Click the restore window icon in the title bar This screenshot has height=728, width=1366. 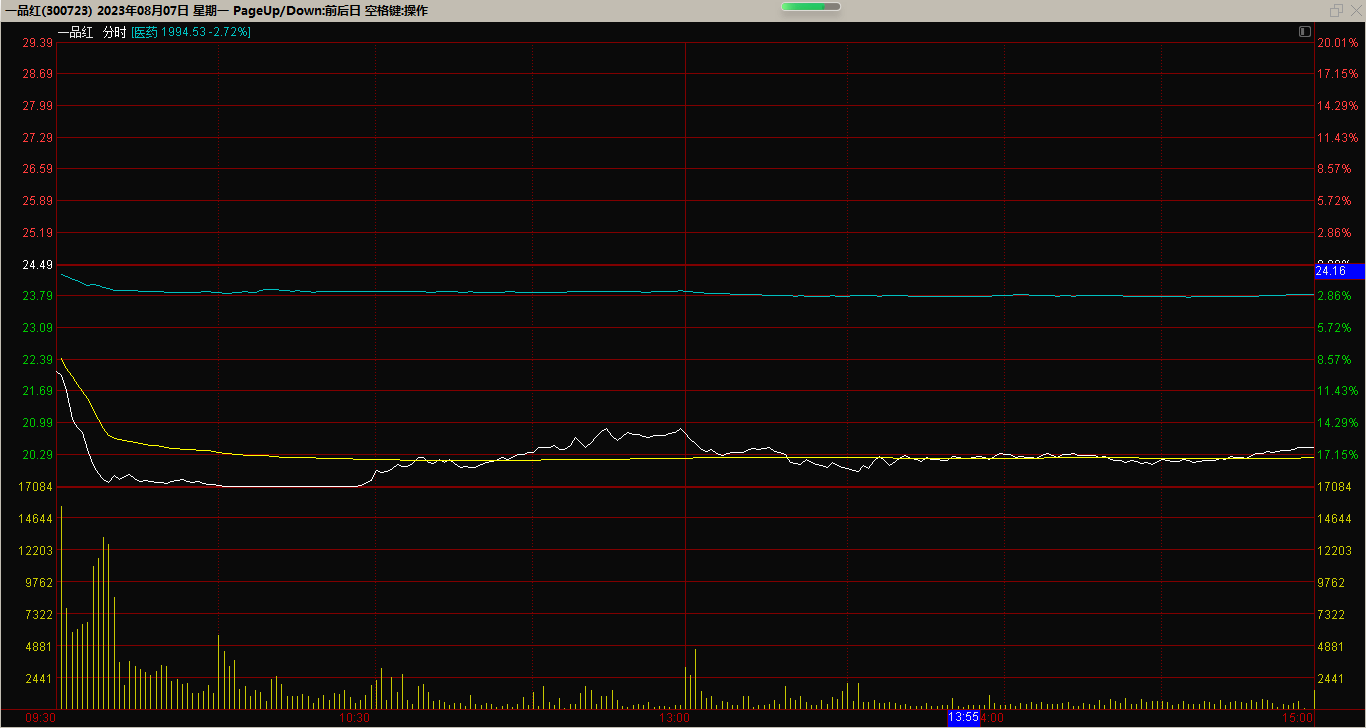[x=1337, y=10]
